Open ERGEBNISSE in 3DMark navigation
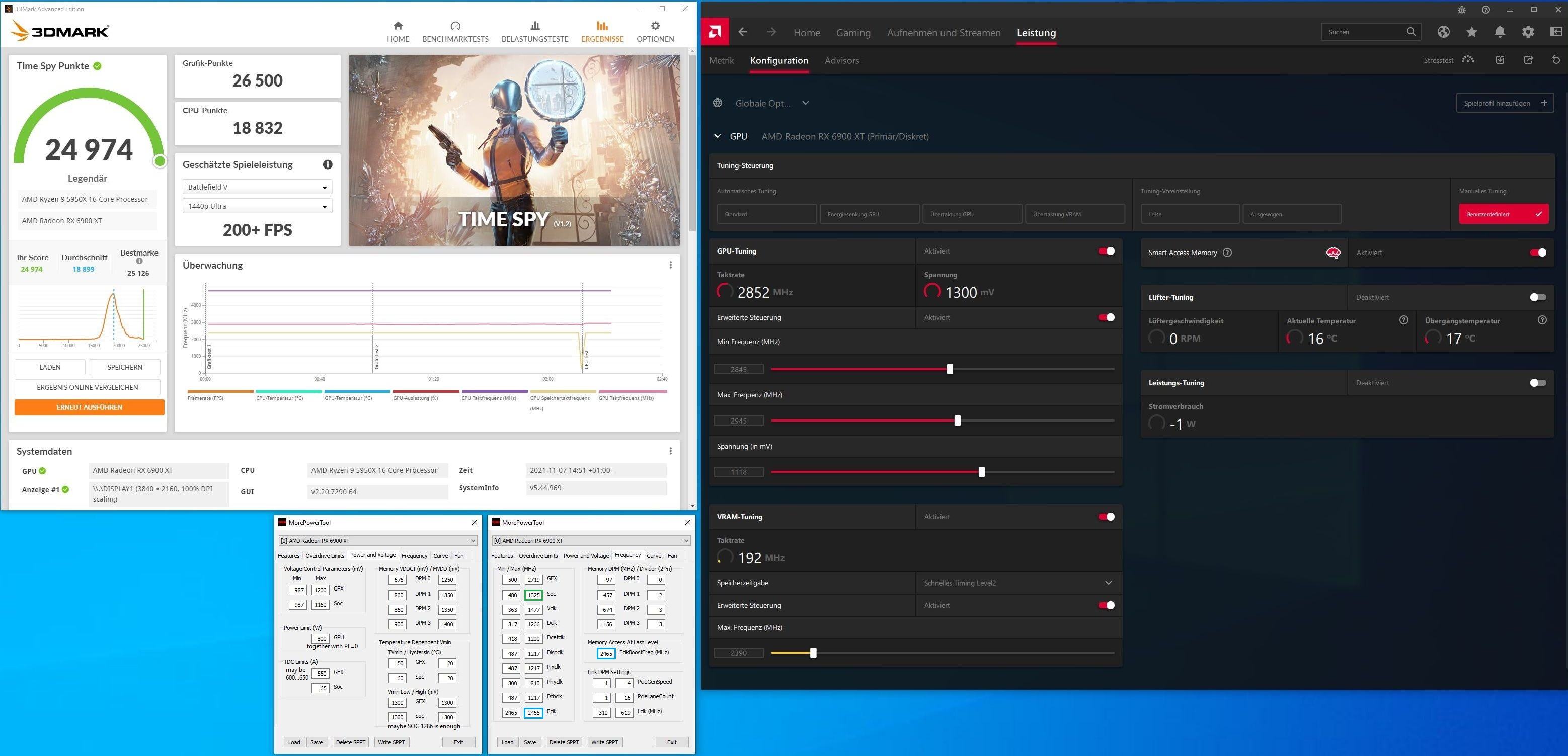This screenshot has height=756, width=1568. [602, 32]
